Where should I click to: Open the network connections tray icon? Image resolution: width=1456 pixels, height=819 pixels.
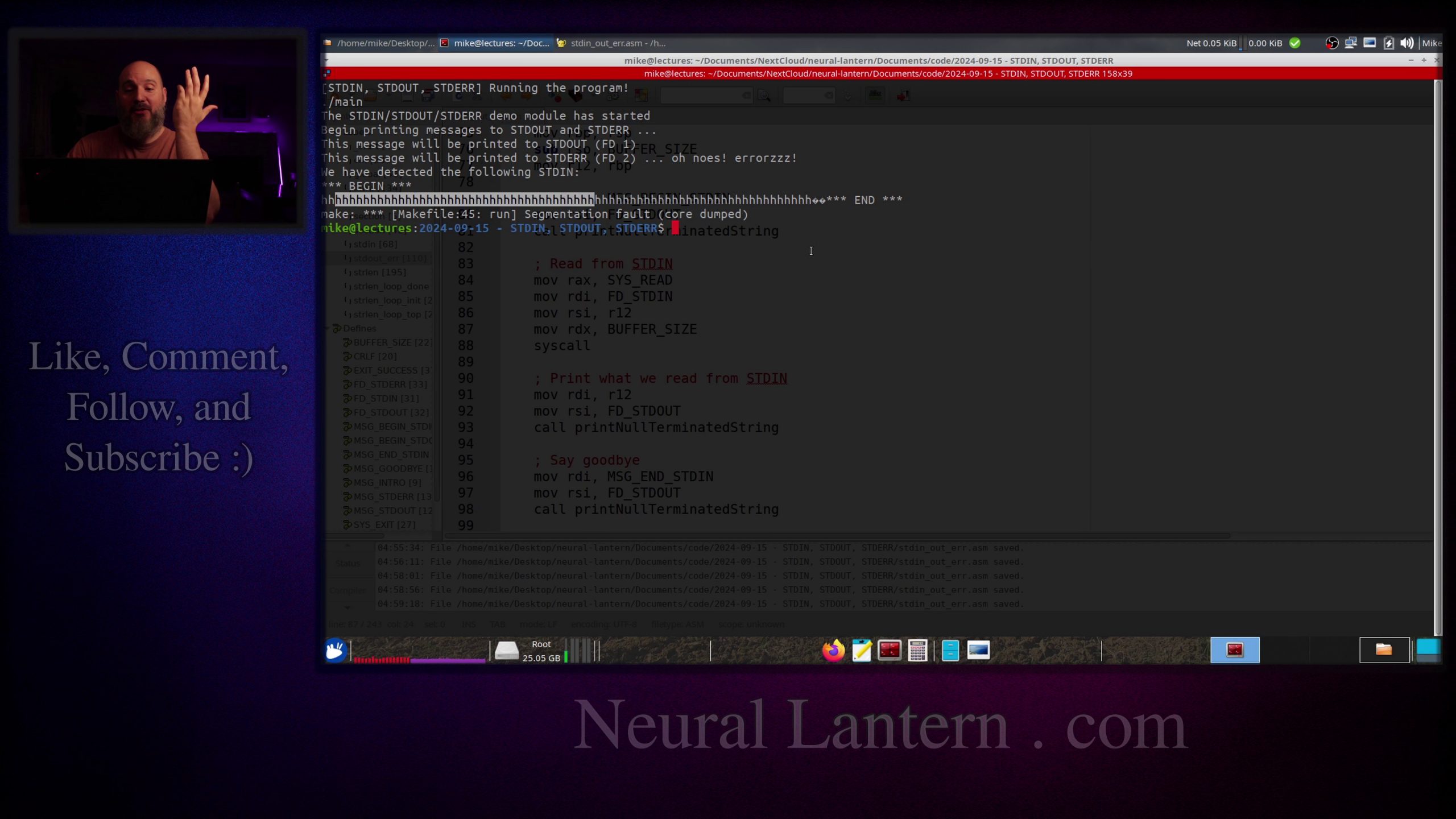click(x=1350, y=43)
